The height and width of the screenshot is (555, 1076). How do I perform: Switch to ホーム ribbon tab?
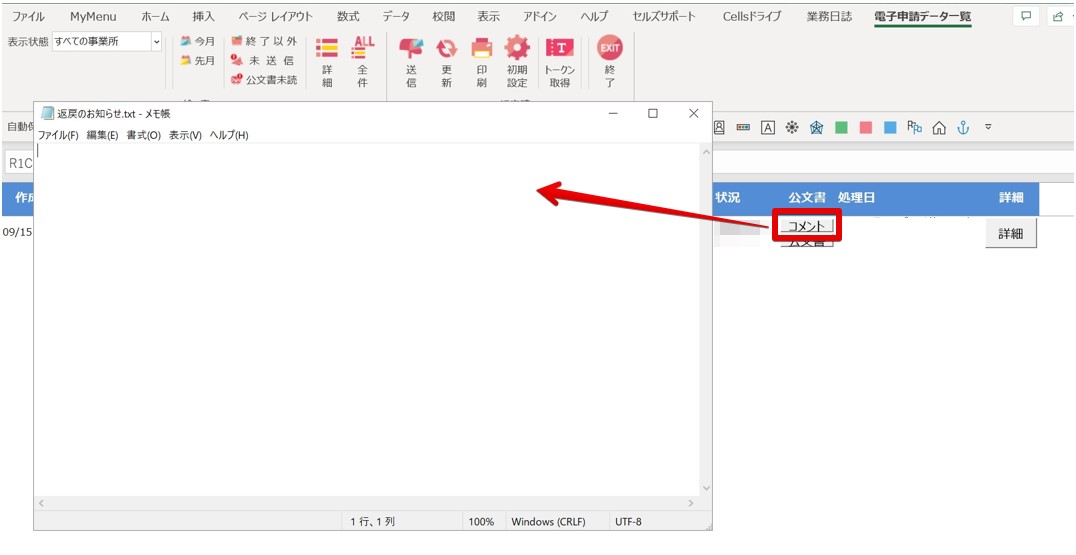(155, 16)
